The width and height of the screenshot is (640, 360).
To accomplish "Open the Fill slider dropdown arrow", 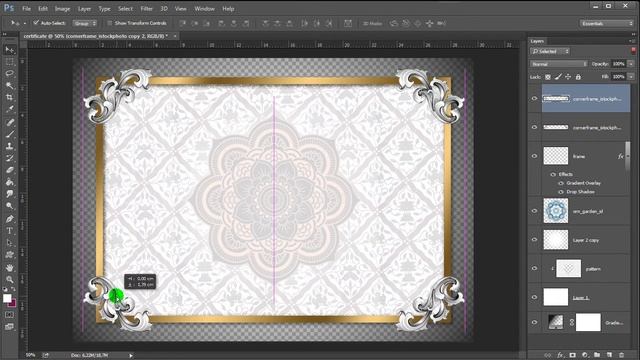I will (631, 77).
